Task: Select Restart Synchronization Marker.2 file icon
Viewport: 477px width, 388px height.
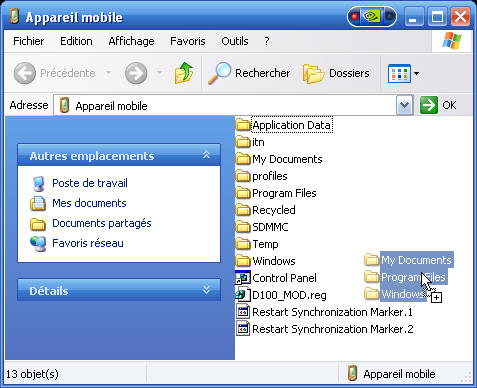Action: tap(243, 329)
